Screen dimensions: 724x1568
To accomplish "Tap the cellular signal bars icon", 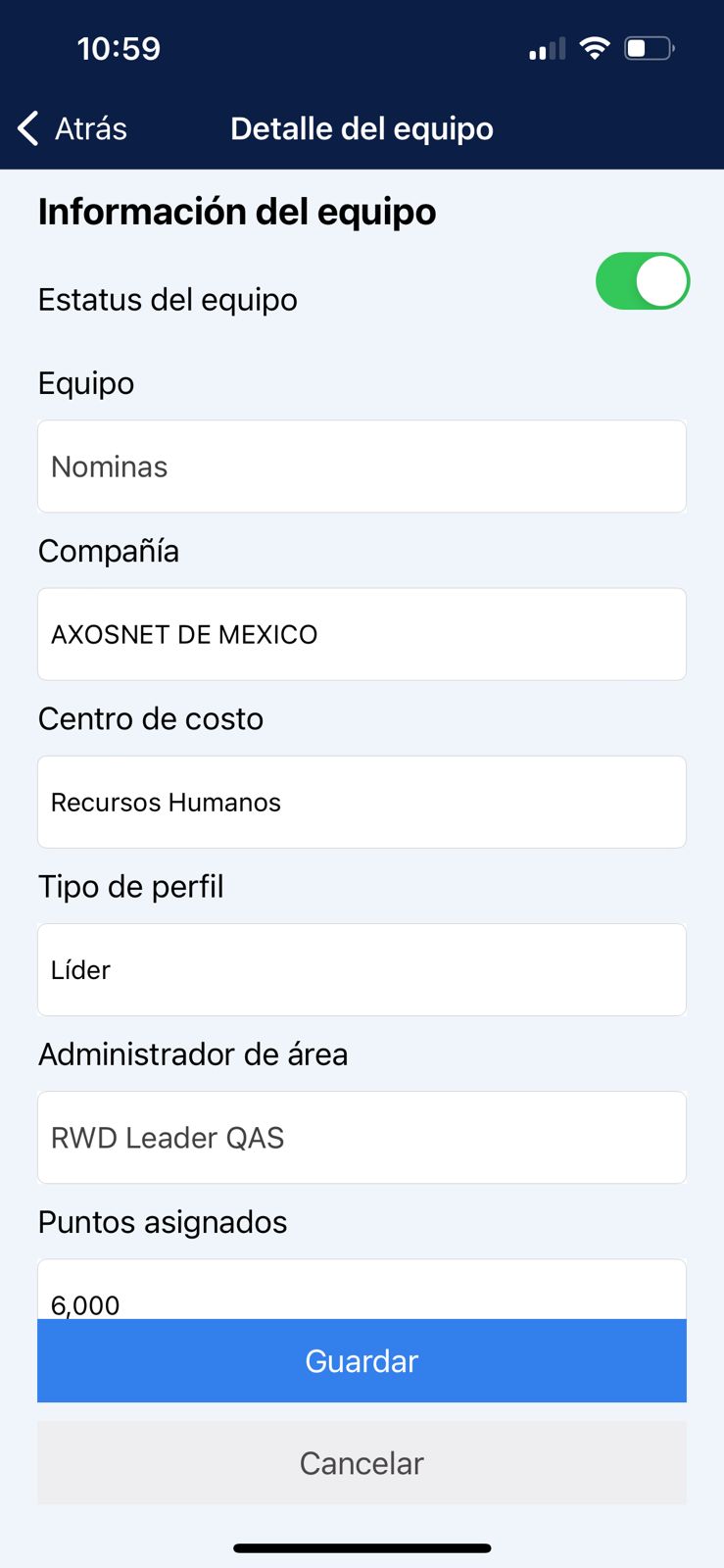I will pyautogui.click(x=547, y=48).
